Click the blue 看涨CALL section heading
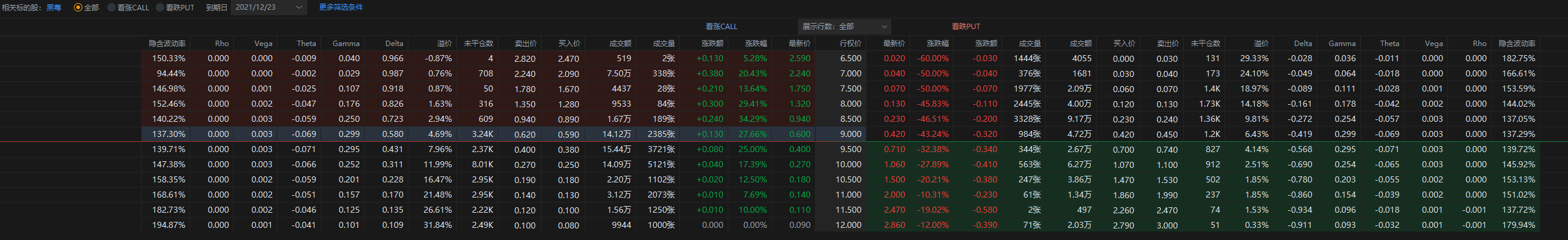1568x240 pixels. pyautogui.click(x=722, y=26)
